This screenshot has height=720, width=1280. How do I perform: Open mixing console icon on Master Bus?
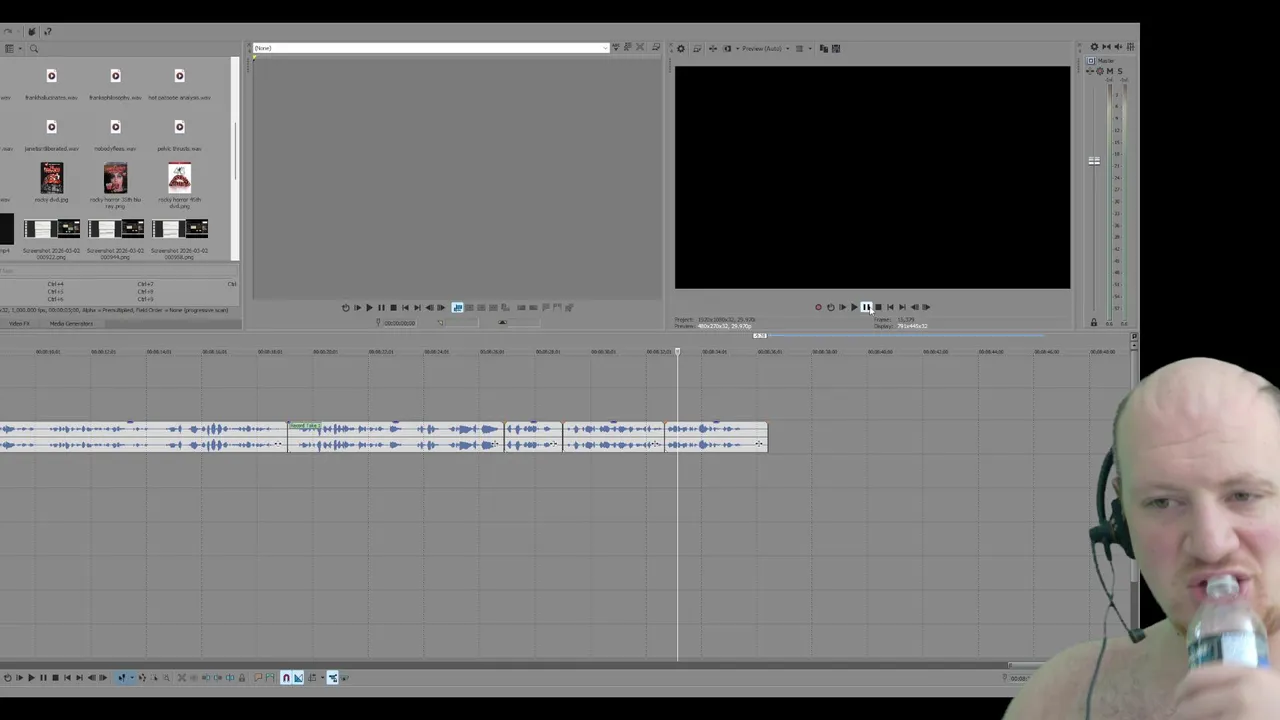coord(1130,47)
